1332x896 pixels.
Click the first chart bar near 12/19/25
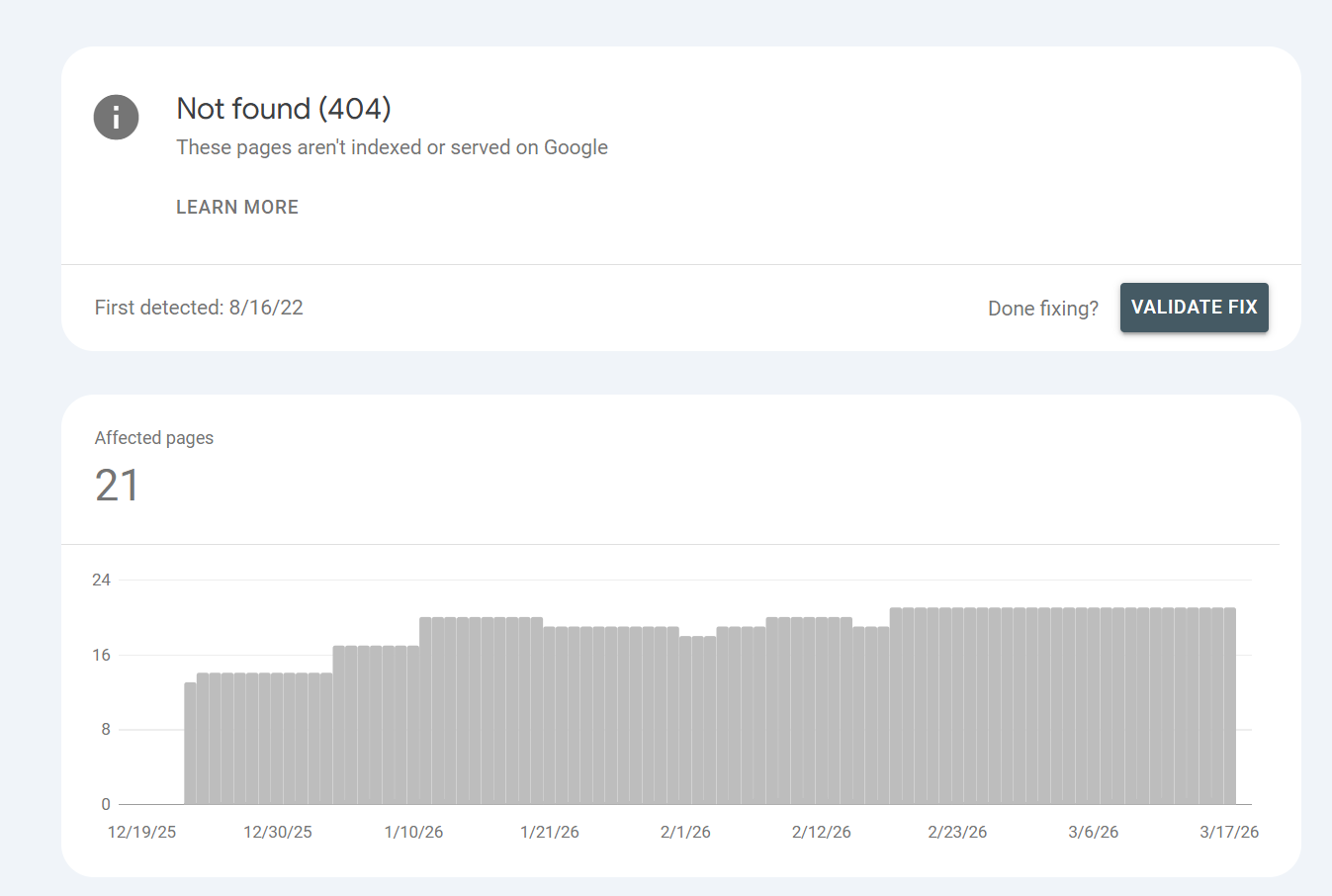pyautogui.click(x=191, y=742)
